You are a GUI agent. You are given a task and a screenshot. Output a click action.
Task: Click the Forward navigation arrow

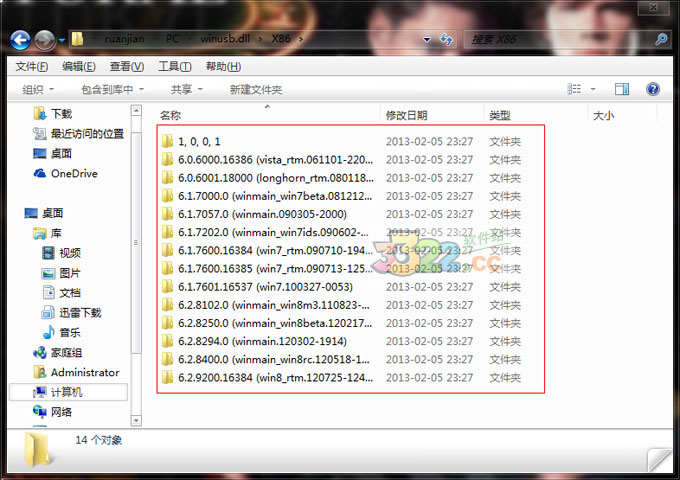pos(45,40)
